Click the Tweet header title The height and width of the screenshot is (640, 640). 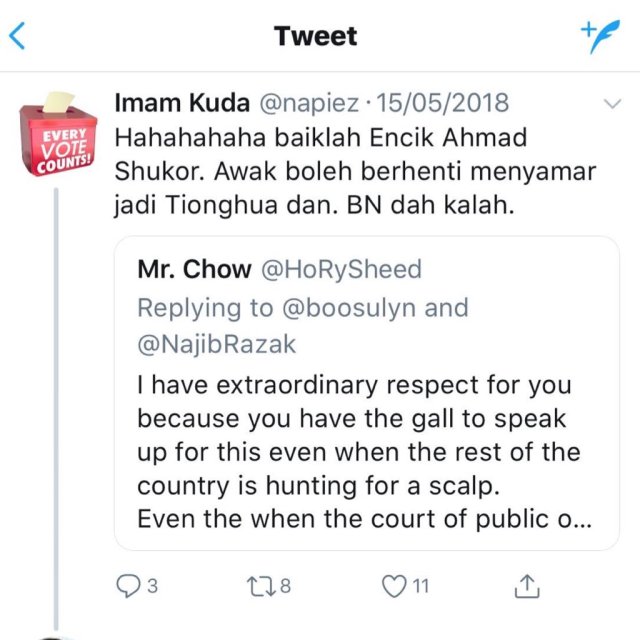315,37
